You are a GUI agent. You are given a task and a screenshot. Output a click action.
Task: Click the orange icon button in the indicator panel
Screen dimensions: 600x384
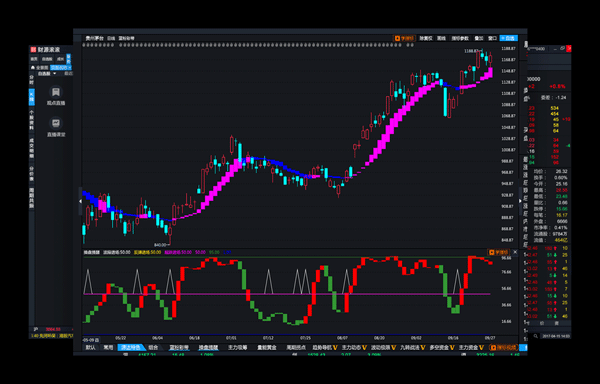point(498,252)
